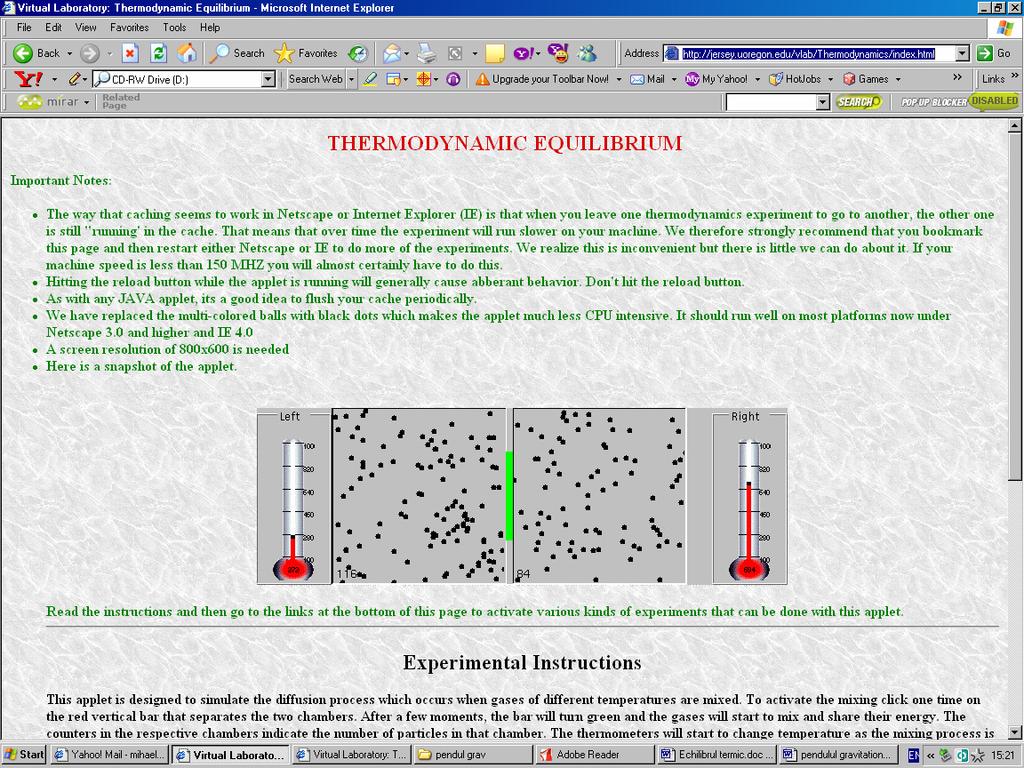The image size is (1024, 768).
Task: Click the Yahoo pop-up blocker window icon
Action: click(x=393, y=80)
